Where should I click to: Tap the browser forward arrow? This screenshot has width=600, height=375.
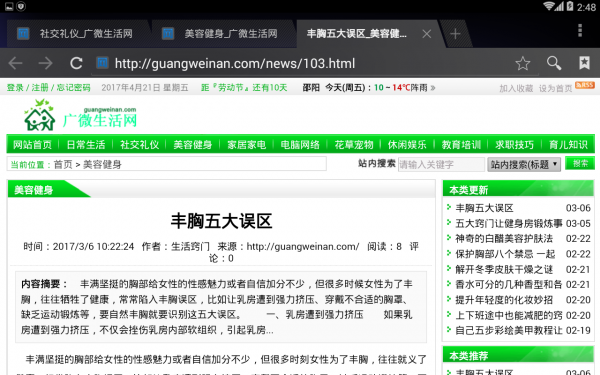point(46,63)
